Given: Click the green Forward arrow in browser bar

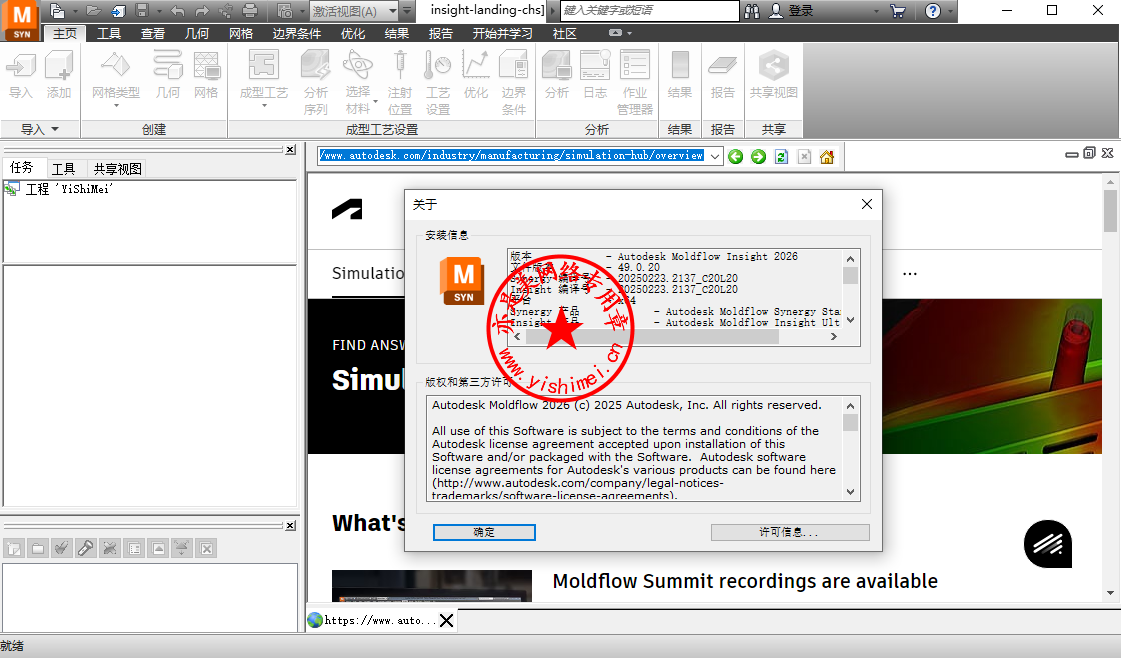Looking at the screenshot, I should click(759, 157).
